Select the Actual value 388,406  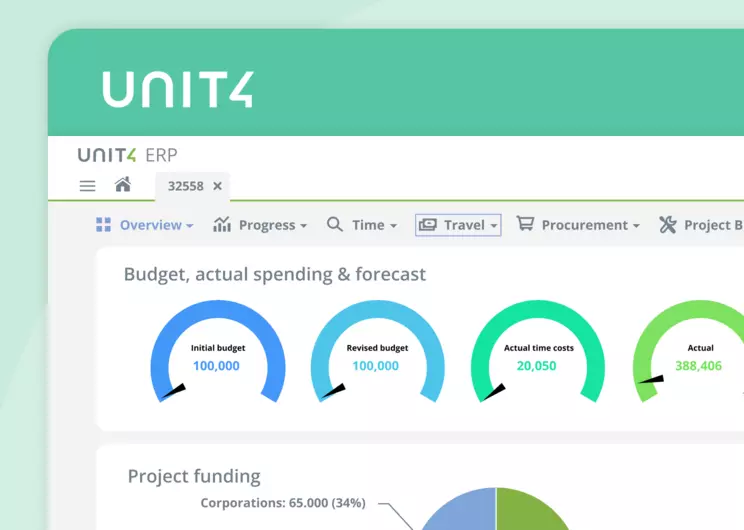(698, 366)
